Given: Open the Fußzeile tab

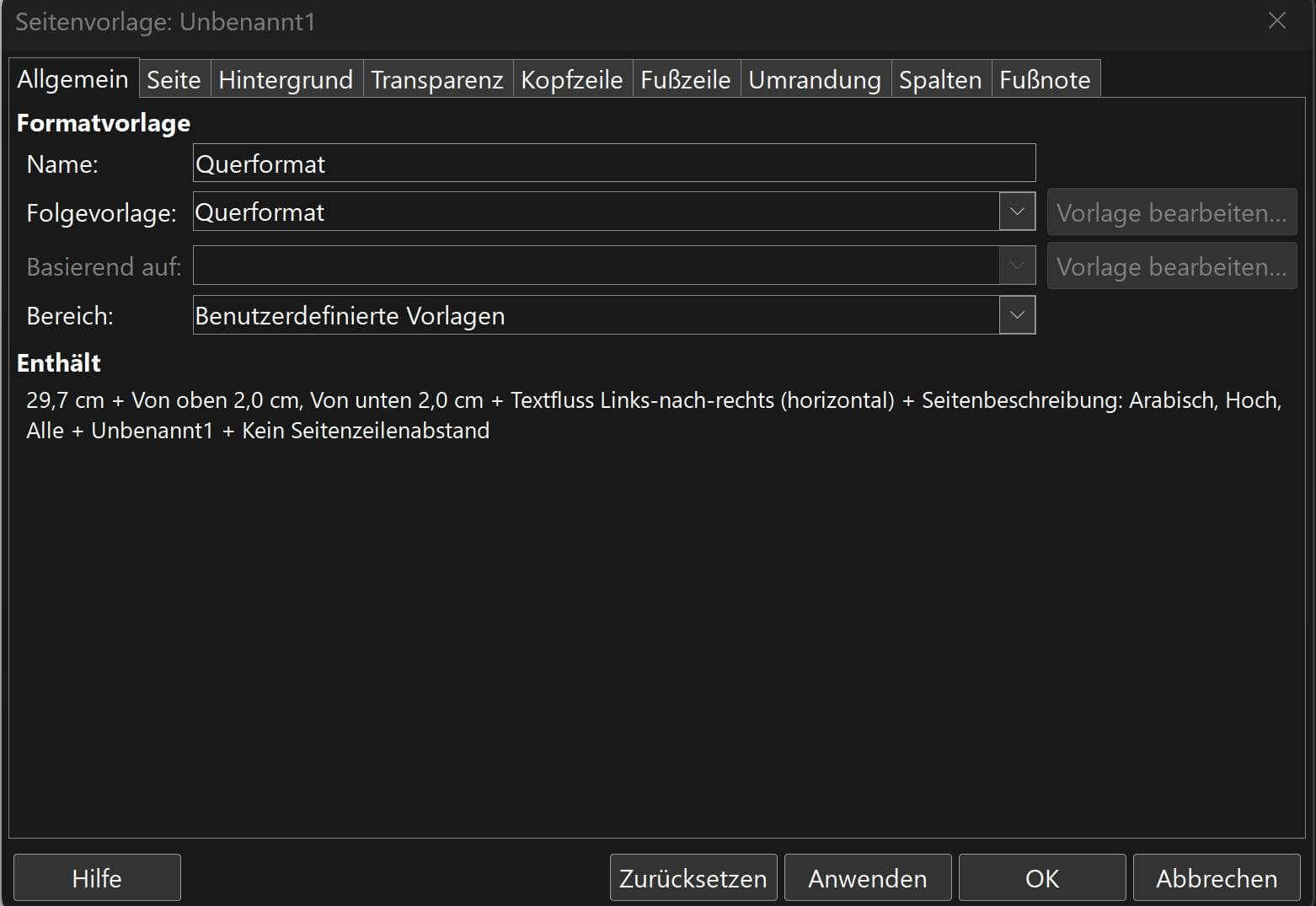Looking at the screenshot, I should (685, 79).
